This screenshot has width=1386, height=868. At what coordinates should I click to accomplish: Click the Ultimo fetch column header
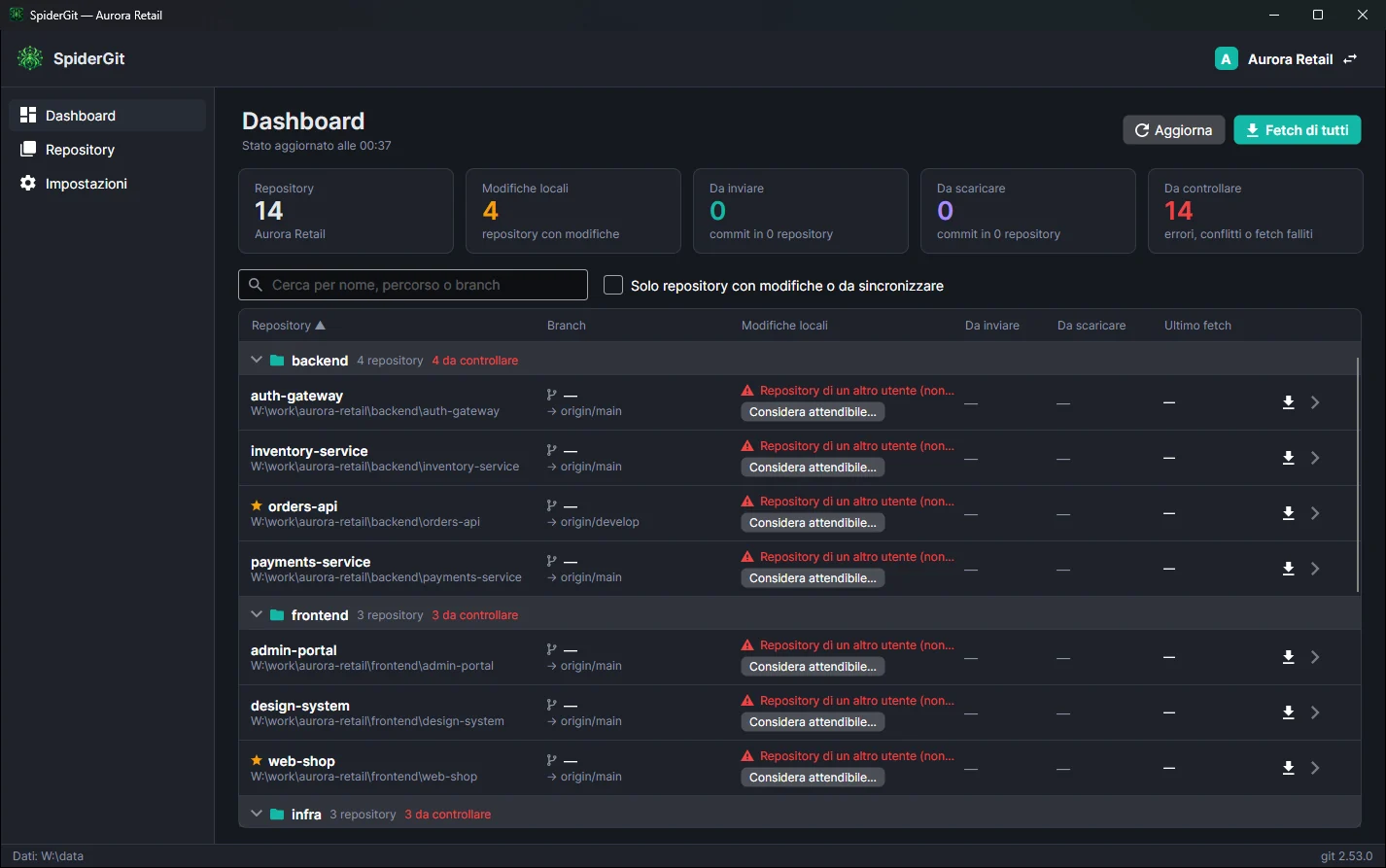click(1197, 326)
